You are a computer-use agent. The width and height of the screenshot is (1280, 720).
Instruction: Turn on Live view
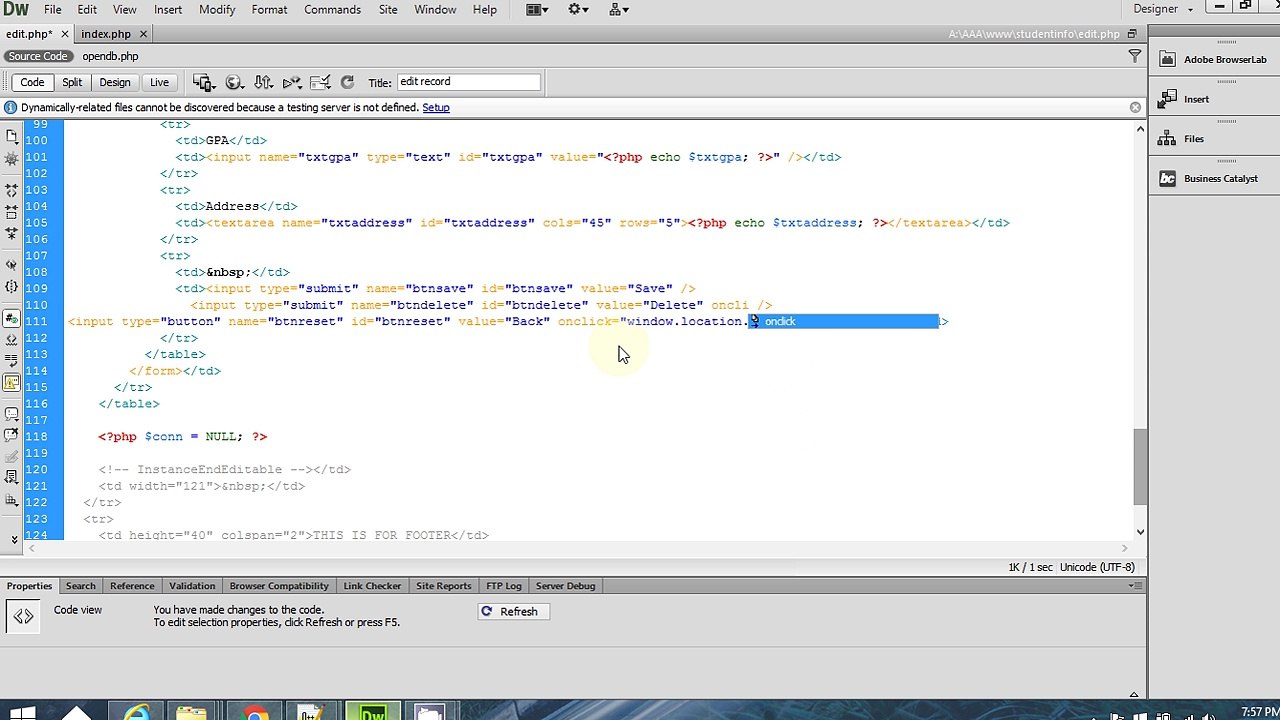pyautogui.click(x=159, y=82)
